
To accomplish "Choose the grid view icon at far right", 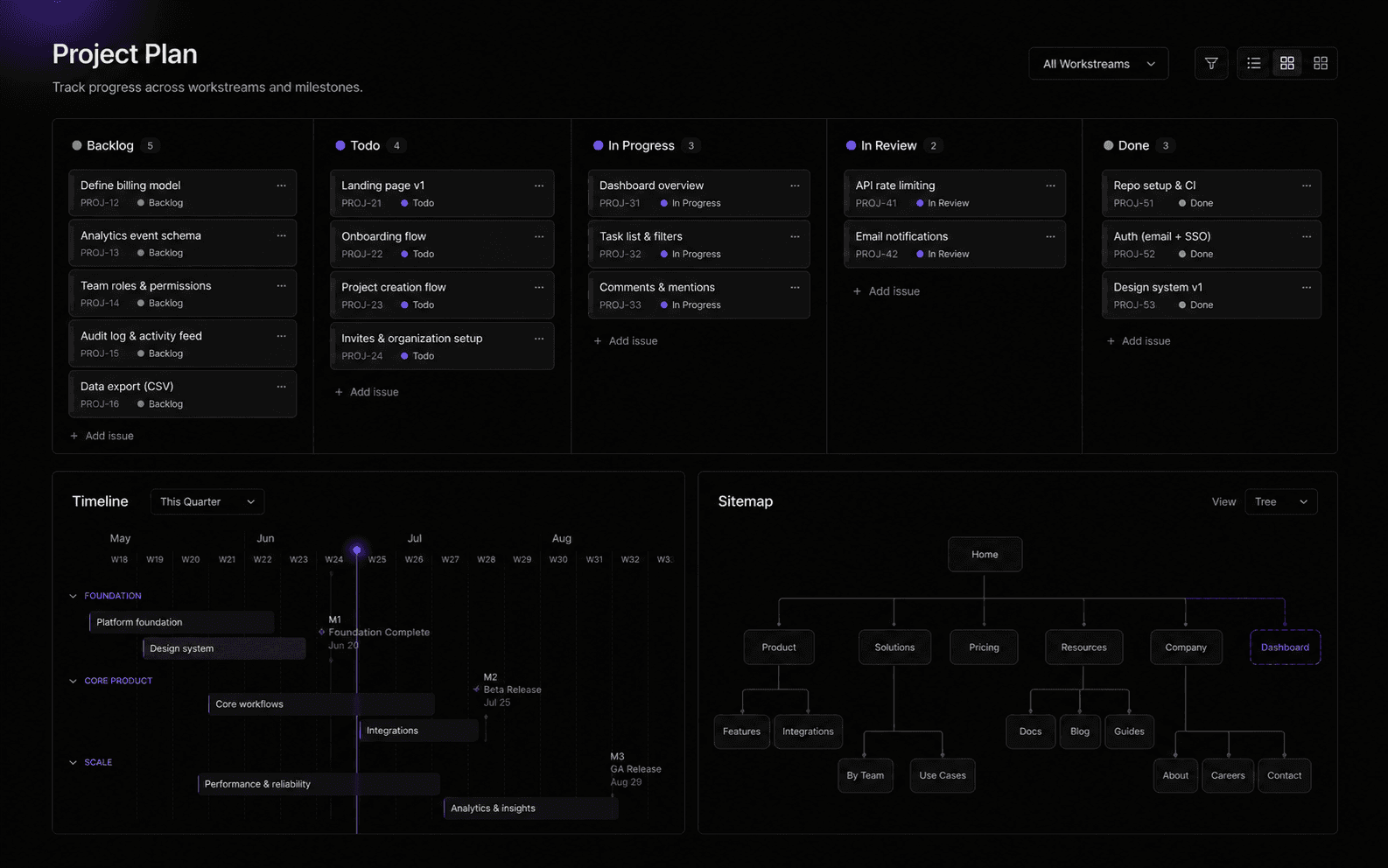I will pyautogui.click(x=1321, y=64).
